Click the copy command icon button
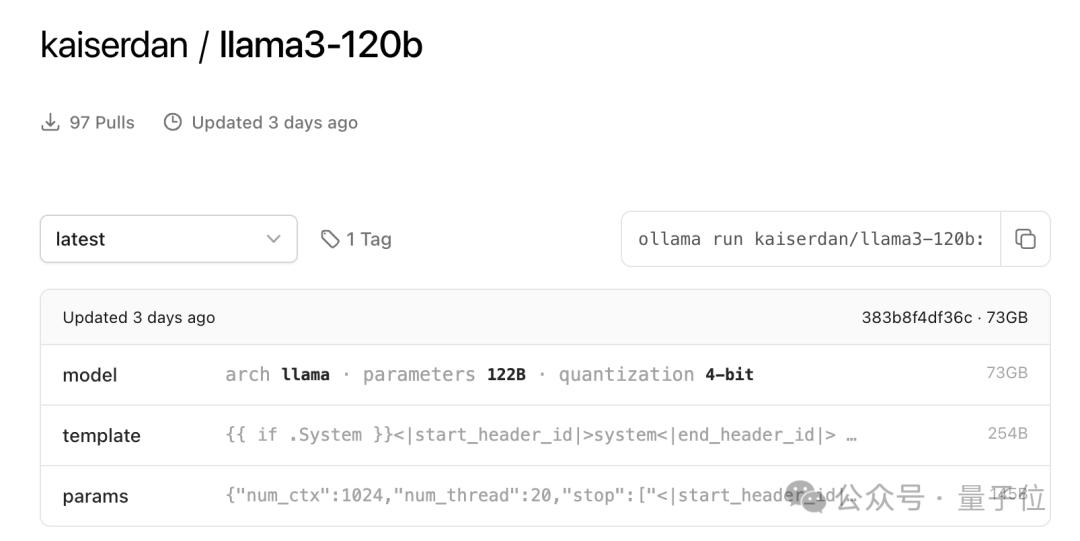Image resolution: width=1080 pixels, height=541 pixels. click(x=1025, y=239)
